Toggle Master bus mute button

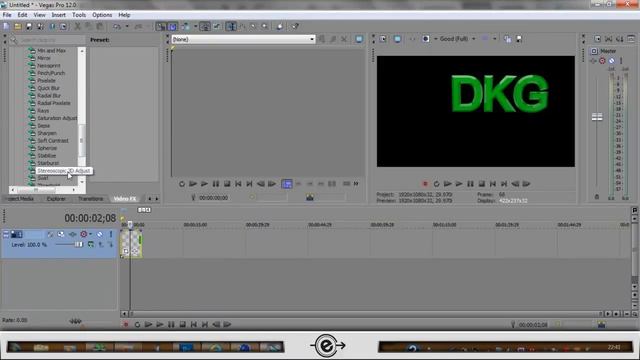tap(611, 61)
